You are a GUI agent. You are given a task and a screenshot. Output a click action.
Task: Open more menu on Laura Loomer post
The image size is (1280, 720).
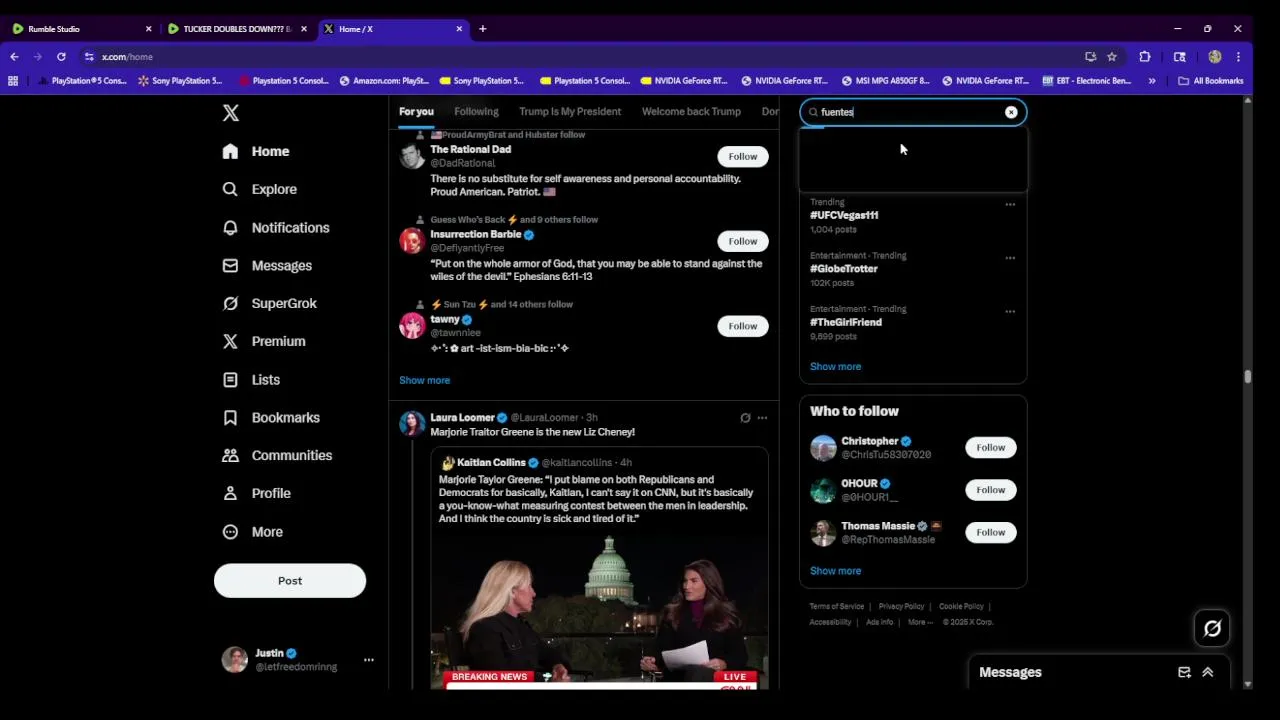tap(762, 418)
